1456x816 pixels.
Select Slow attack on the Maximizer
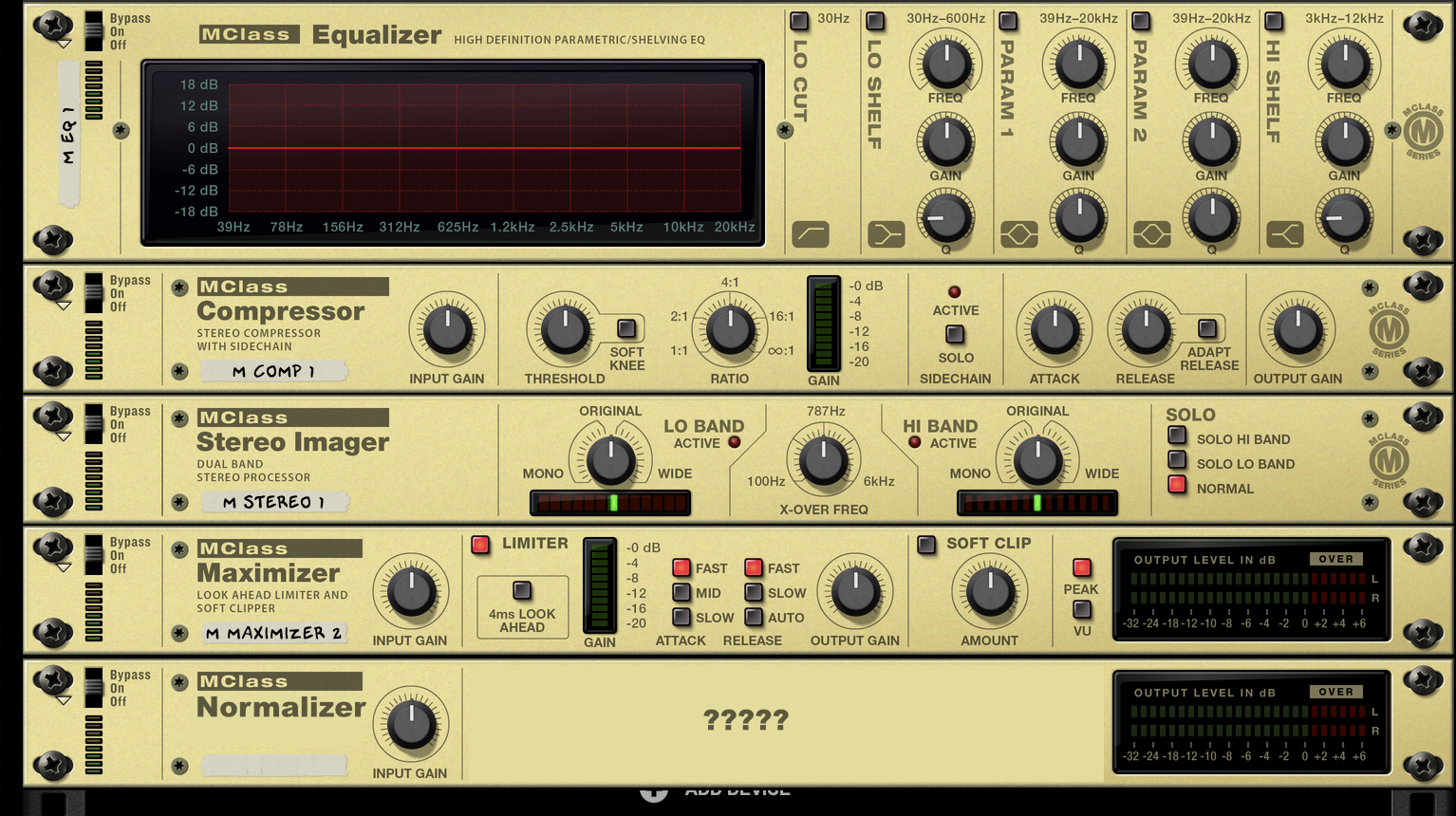click(681, 618)
